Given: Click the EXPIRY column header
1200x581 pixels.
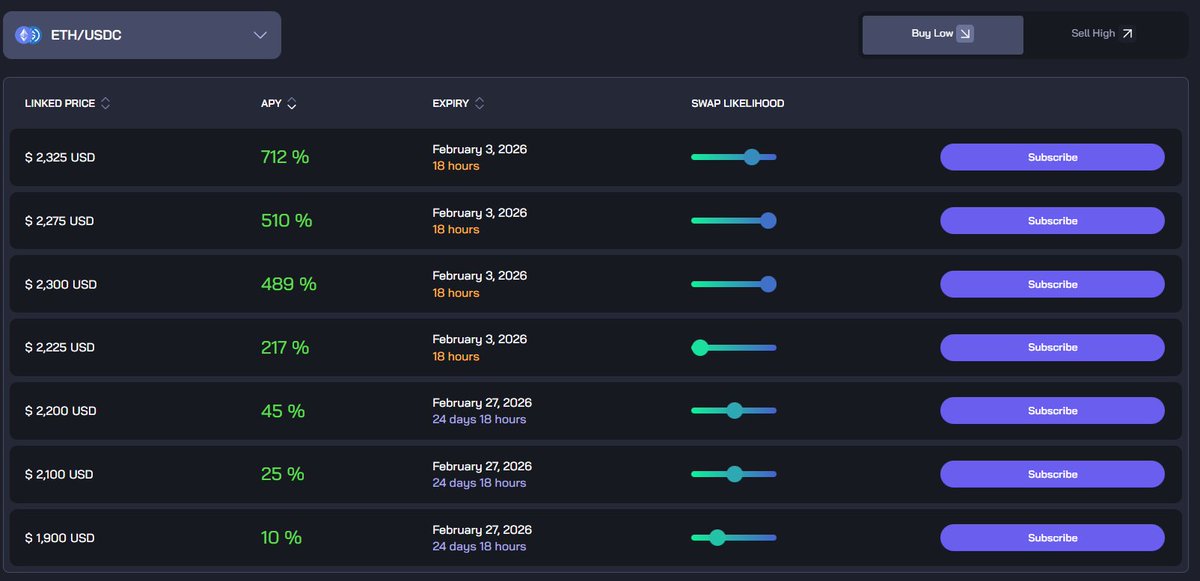Looking at the screenshot, I should point(450,103).
